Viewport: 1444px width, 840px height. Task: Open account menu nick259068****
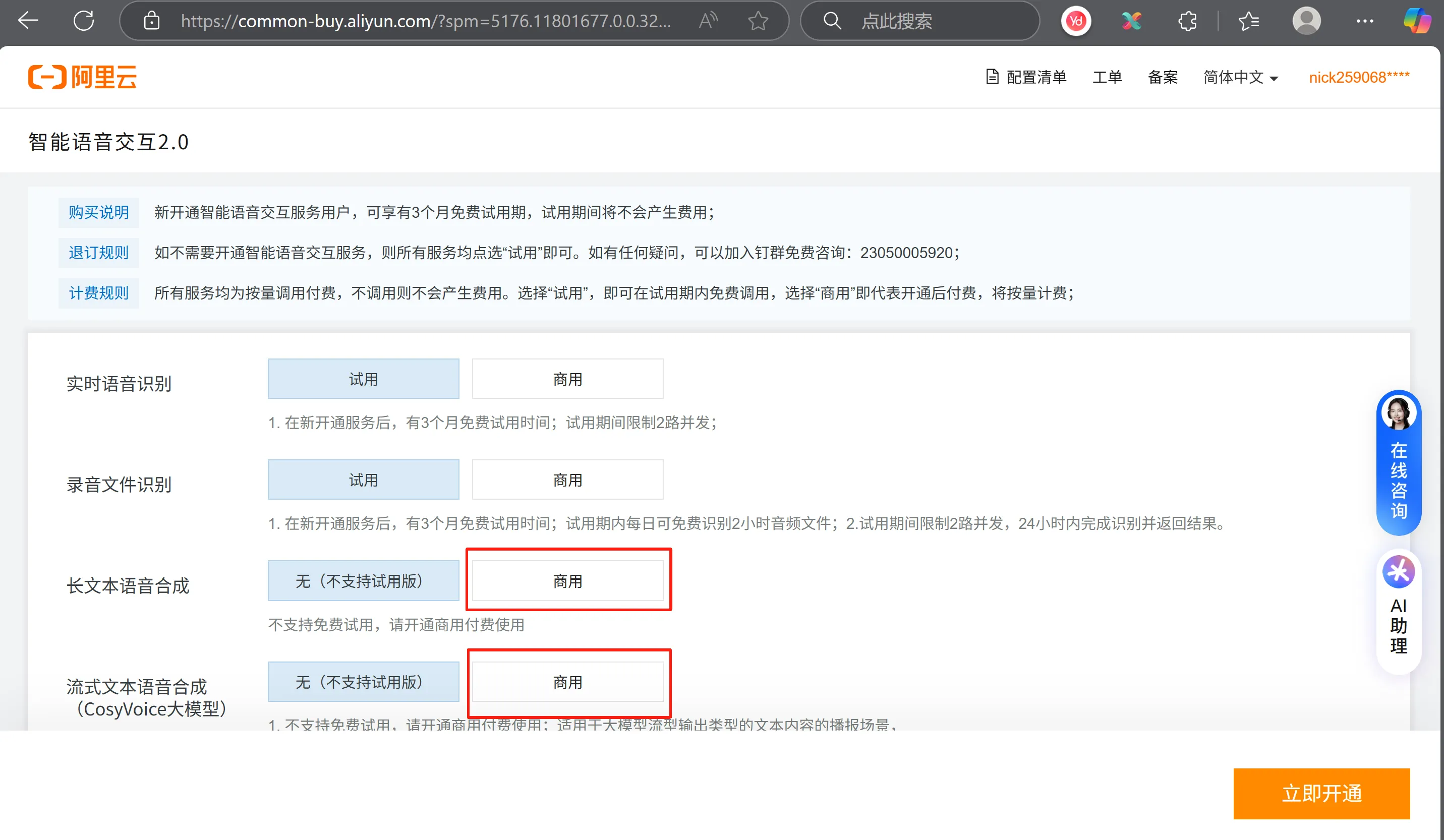point(1359,77)
